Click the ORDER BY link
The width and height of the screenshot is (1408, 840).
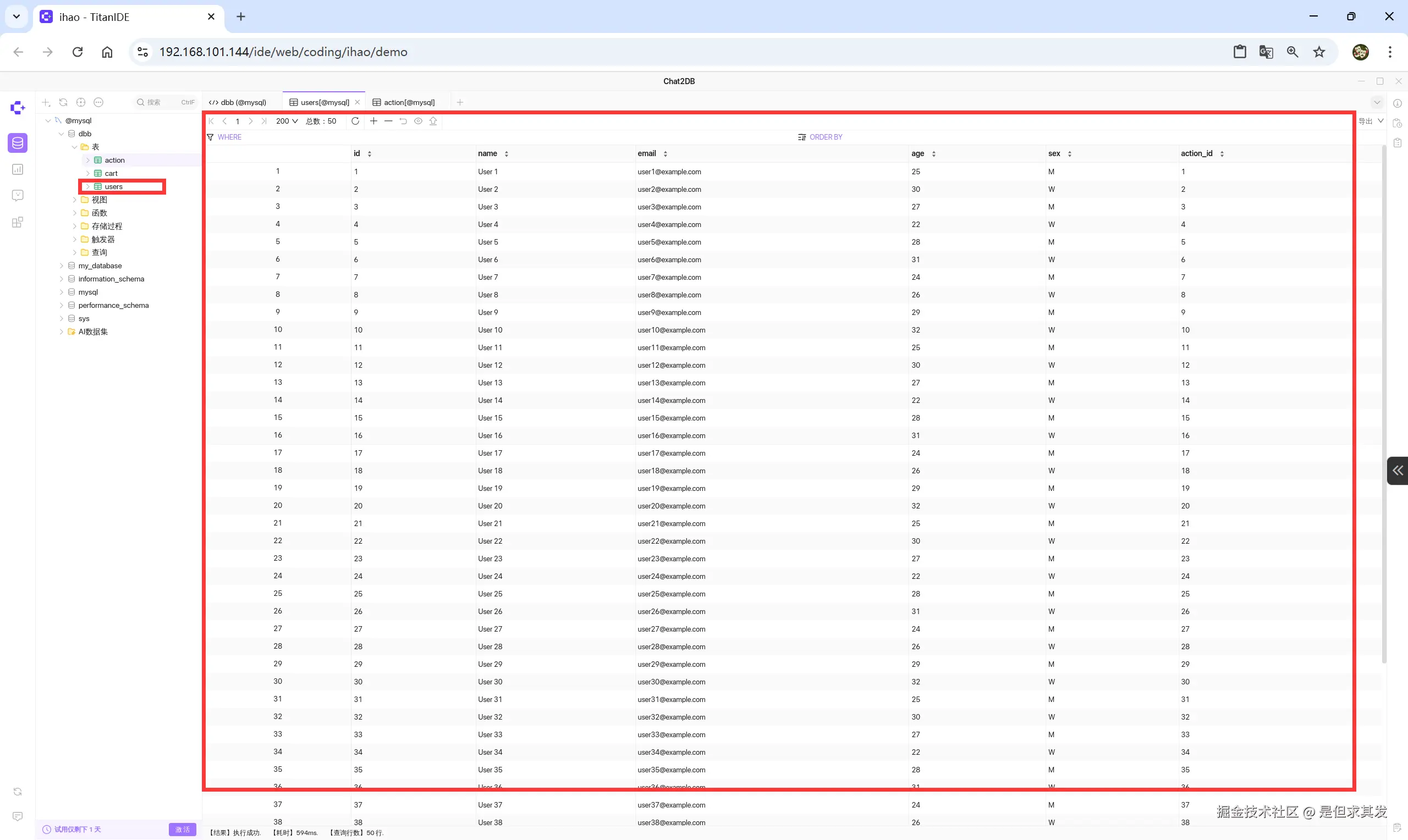826,137
